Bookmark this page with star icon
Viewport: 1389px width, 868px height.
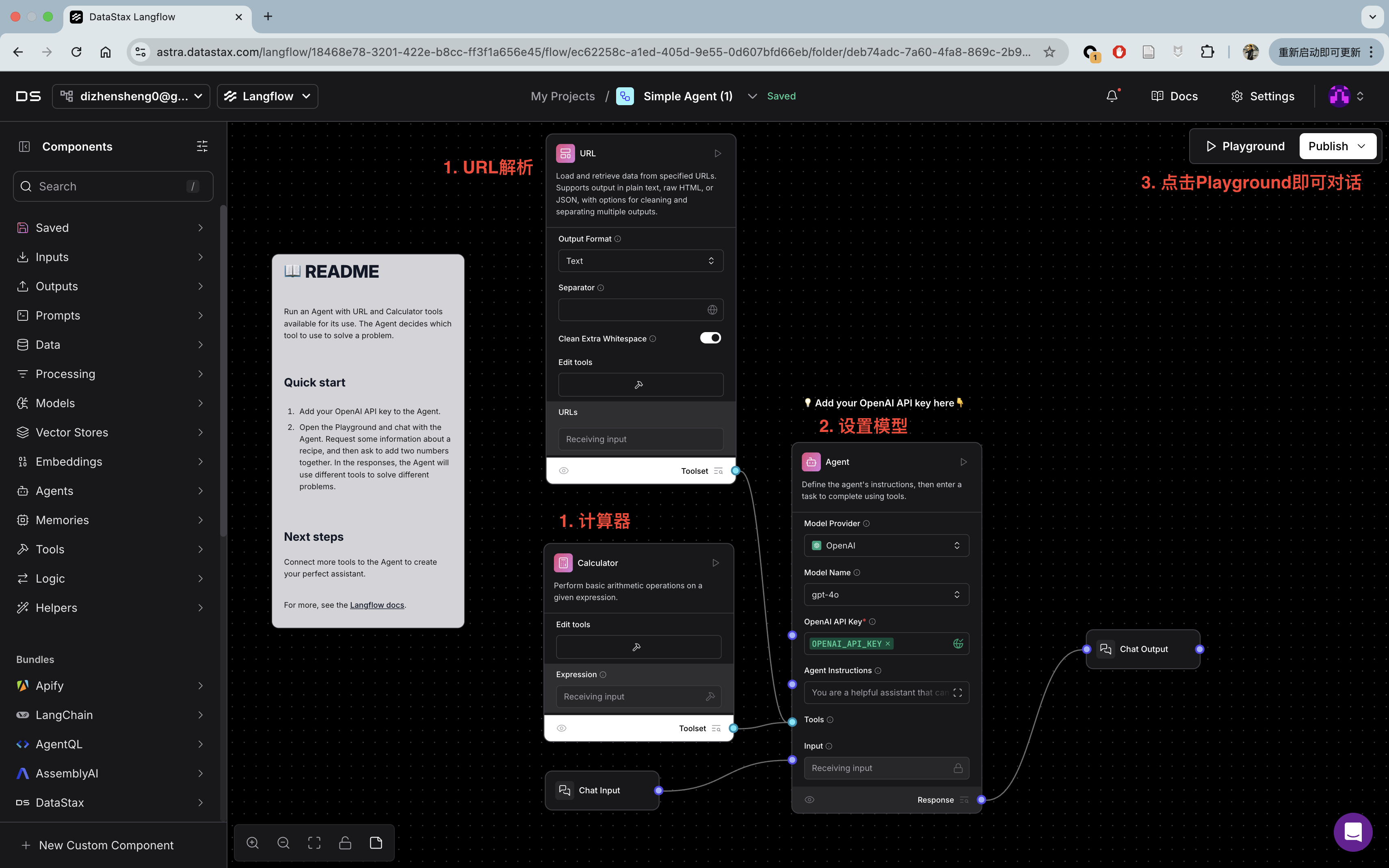[x=1049, y=52]
